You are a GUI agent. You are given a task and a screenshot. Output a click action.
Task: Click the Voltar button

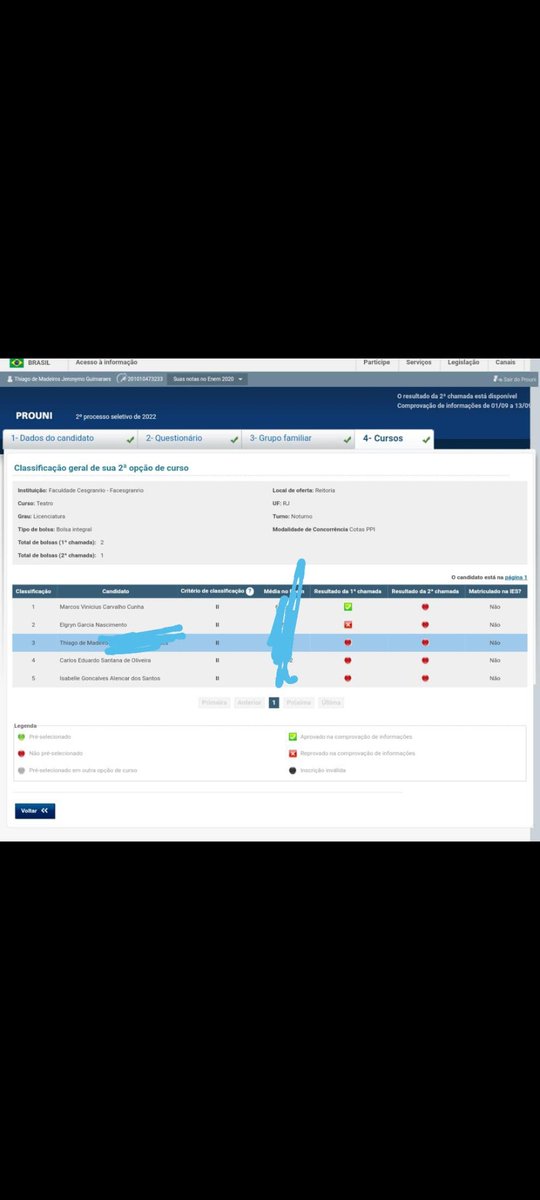(x=35, y=811)
